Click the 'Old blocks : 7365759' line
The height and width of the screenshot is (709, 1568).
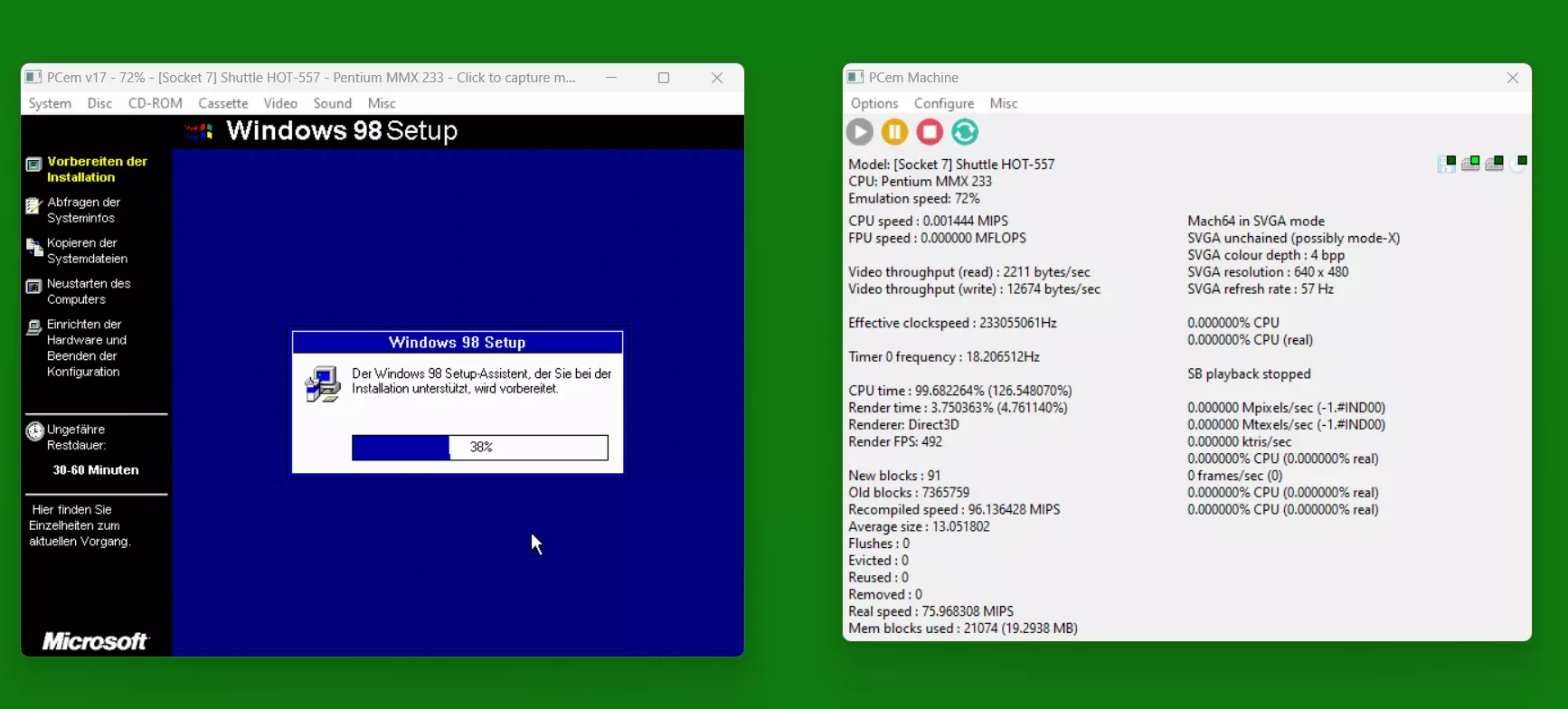(x=909, y=493)
